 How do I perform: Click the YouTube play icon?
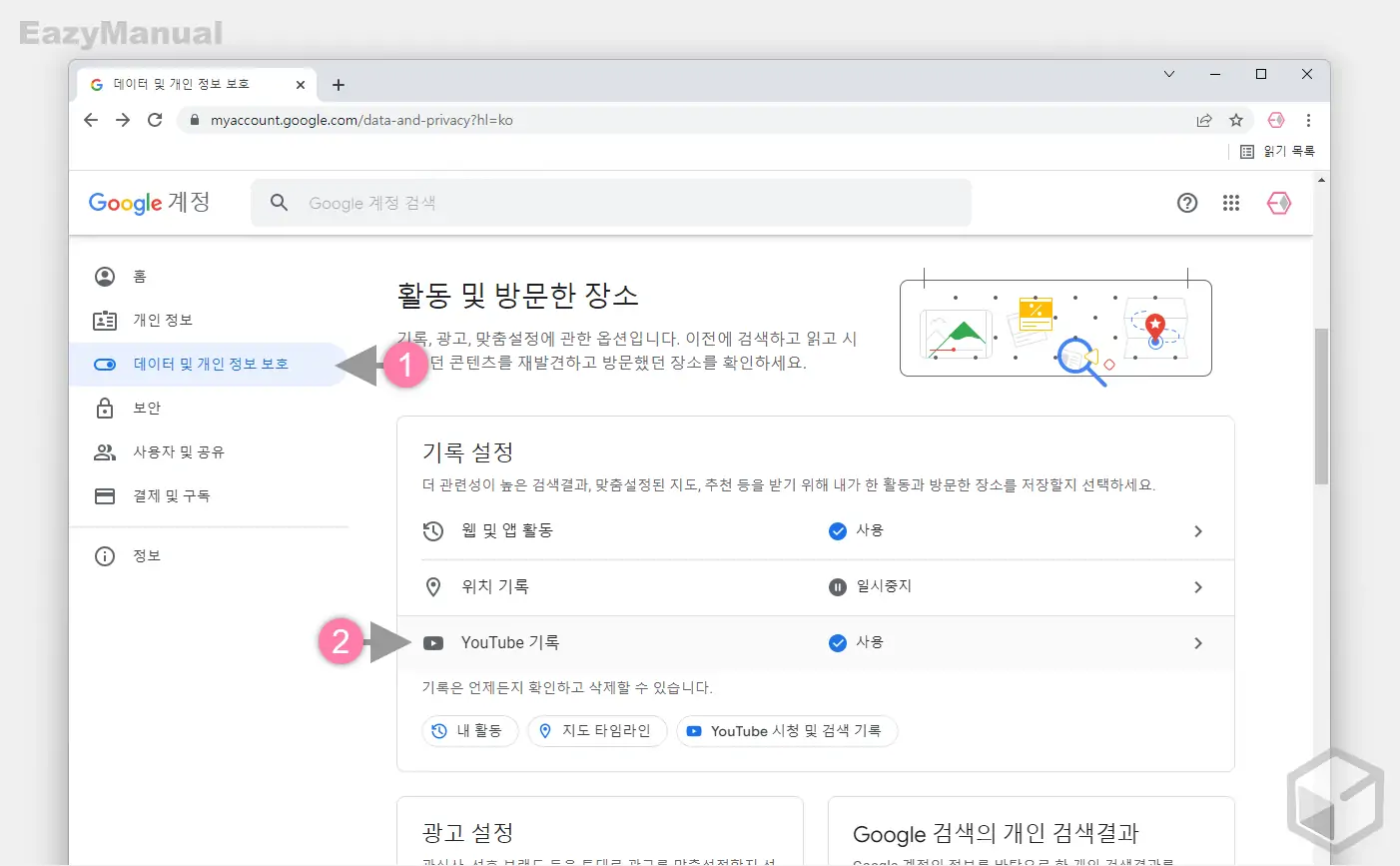point(433,643)
